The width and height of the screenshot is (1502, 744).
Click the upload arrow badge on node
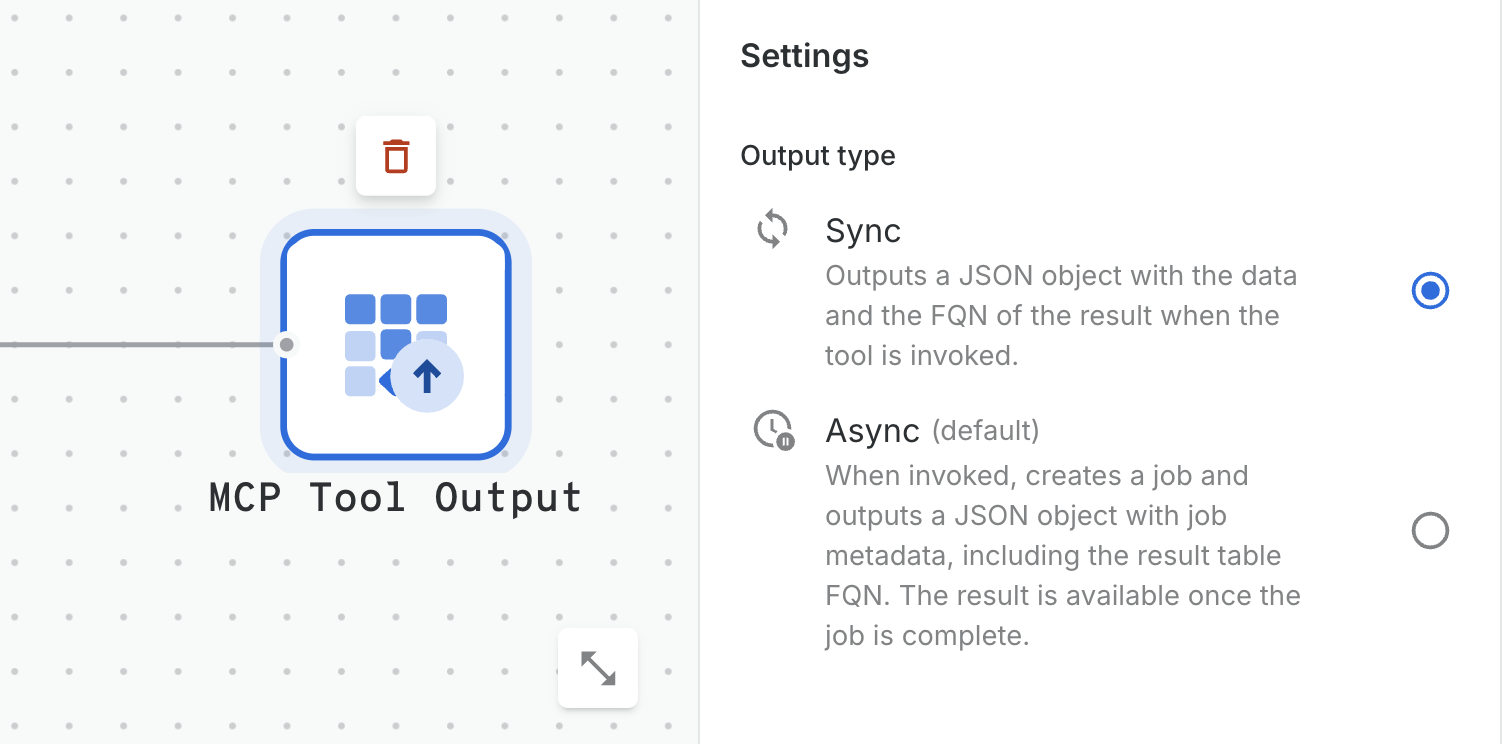(427, 377)
